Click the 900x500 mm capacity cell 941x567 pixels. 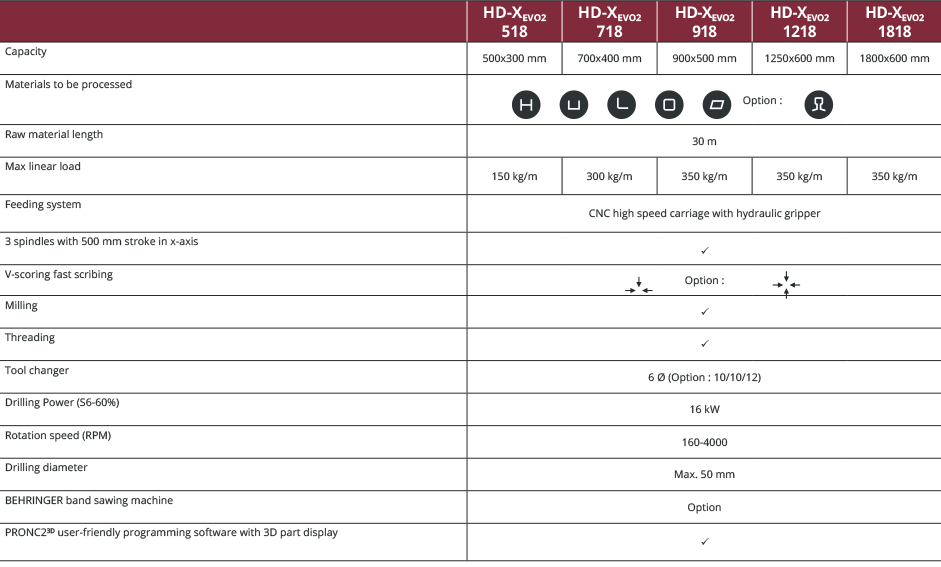pyautogui.click(x=704, y=58)
